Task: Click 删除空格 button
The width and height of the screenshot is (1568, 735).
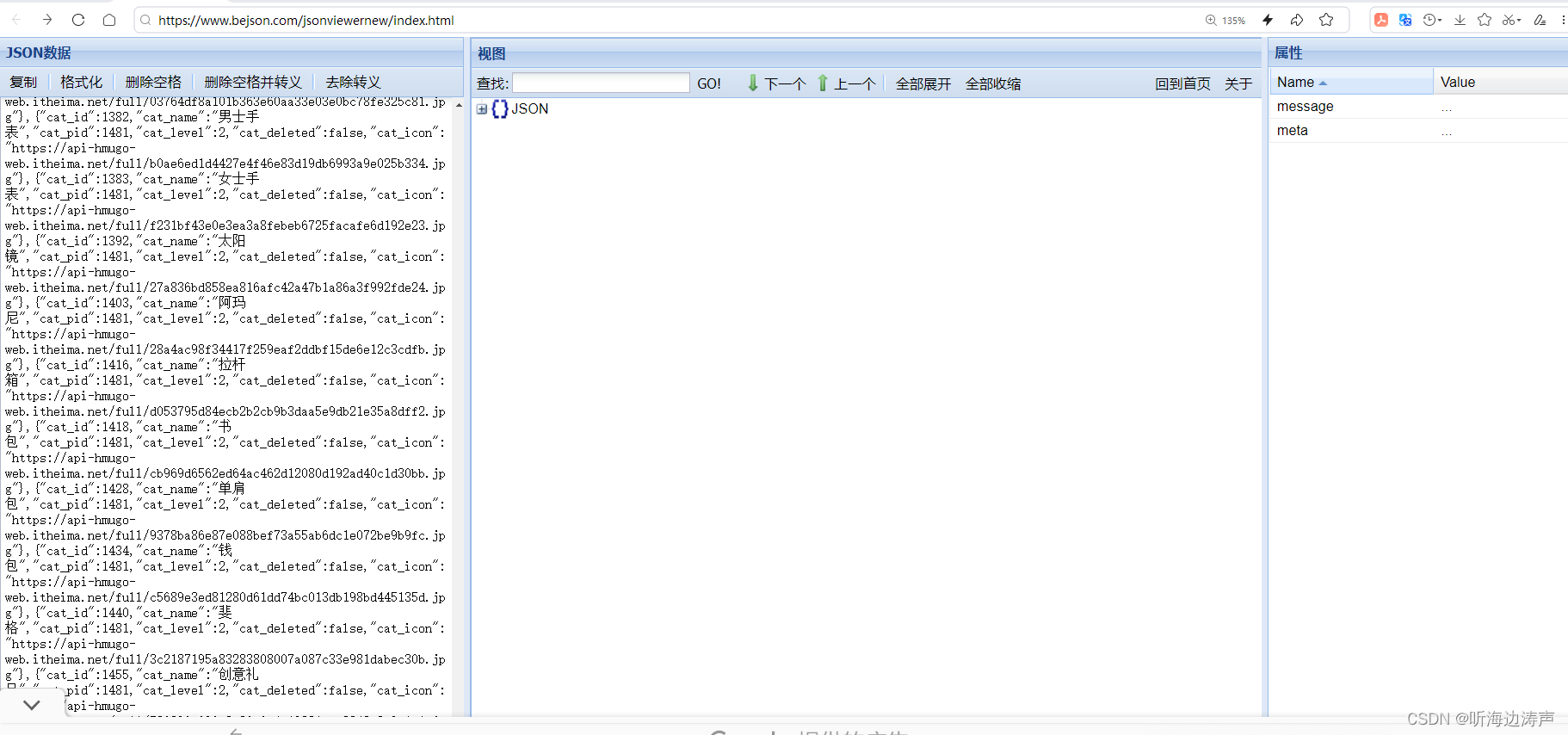Action: point(153,82)
